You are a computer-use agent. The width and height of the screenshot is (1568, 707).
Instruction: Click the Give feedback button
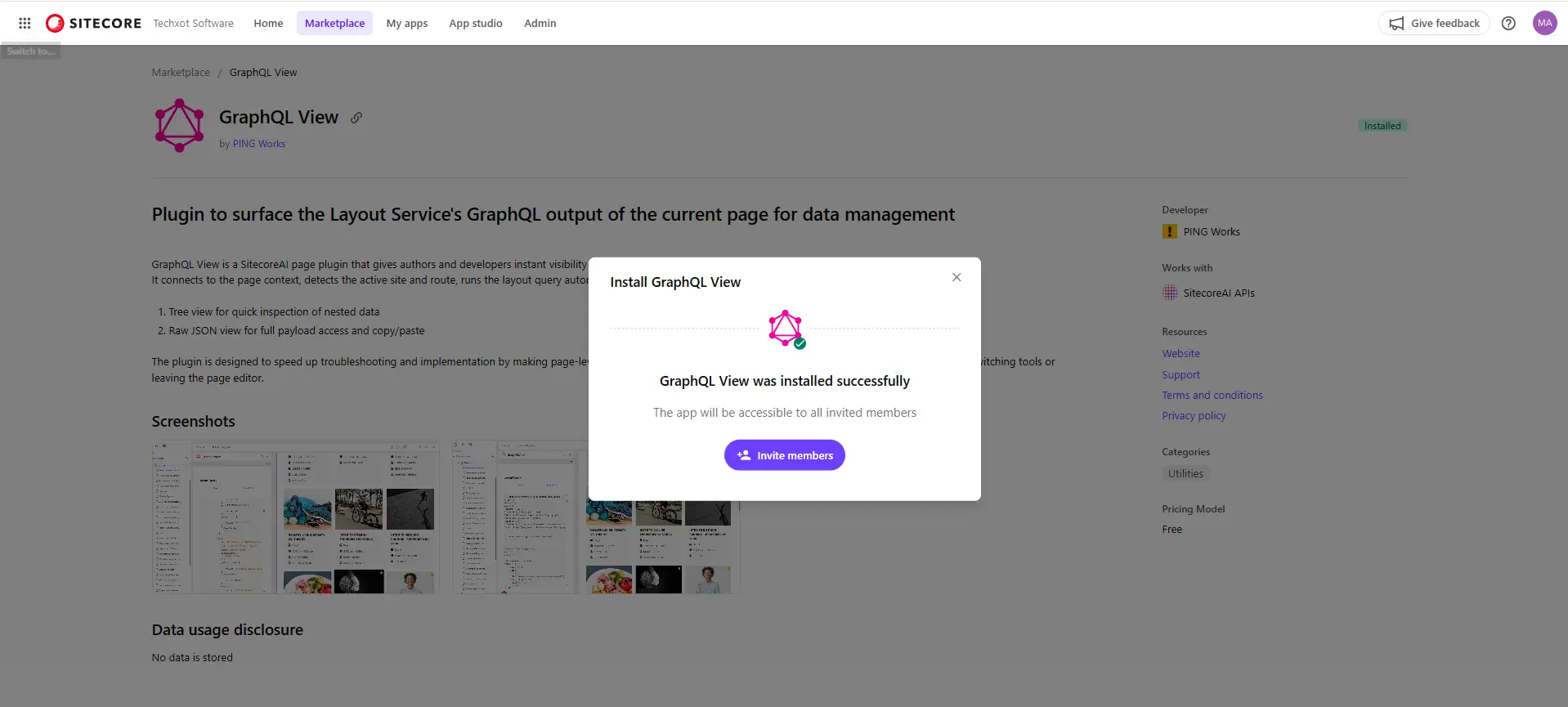pos(1434,23)
